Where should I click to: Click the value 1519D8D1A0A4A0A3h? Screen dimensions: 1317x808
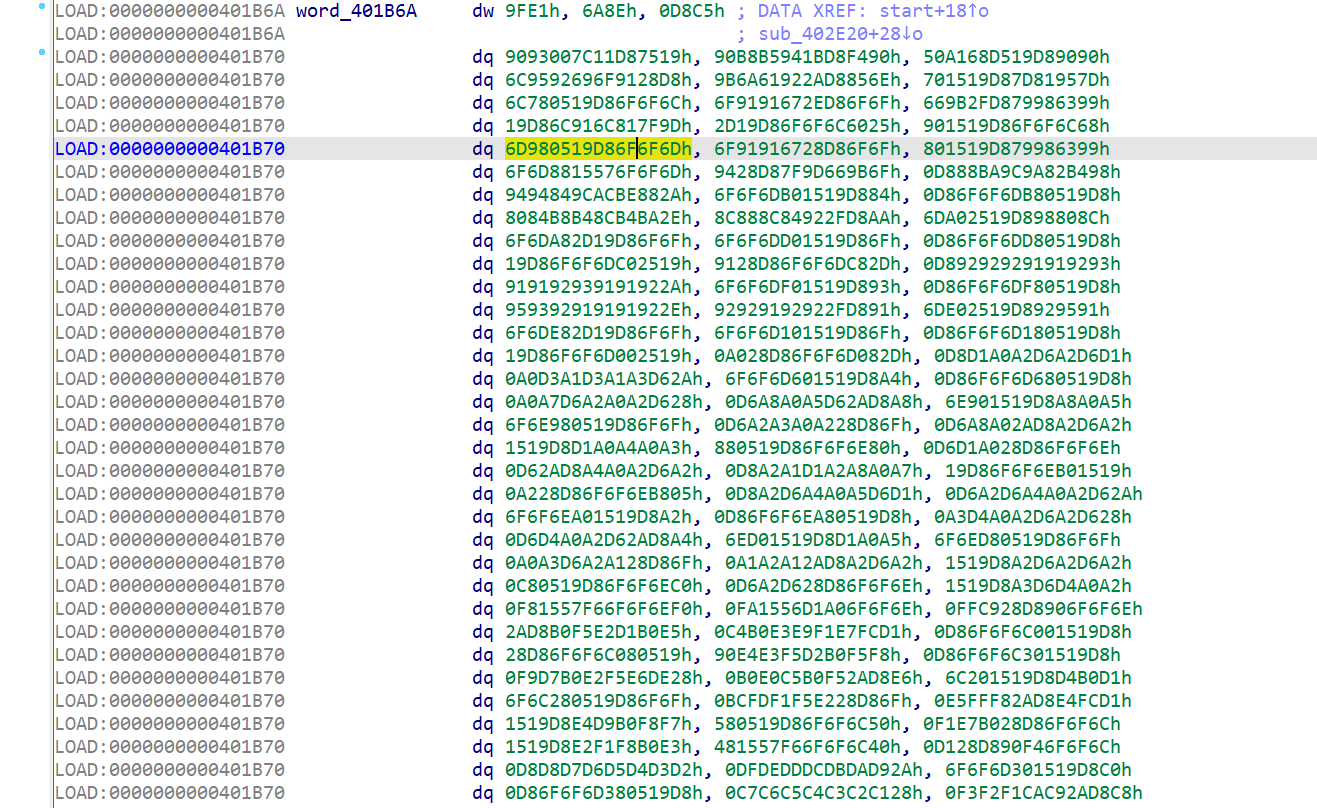click(x=598, y=448)
